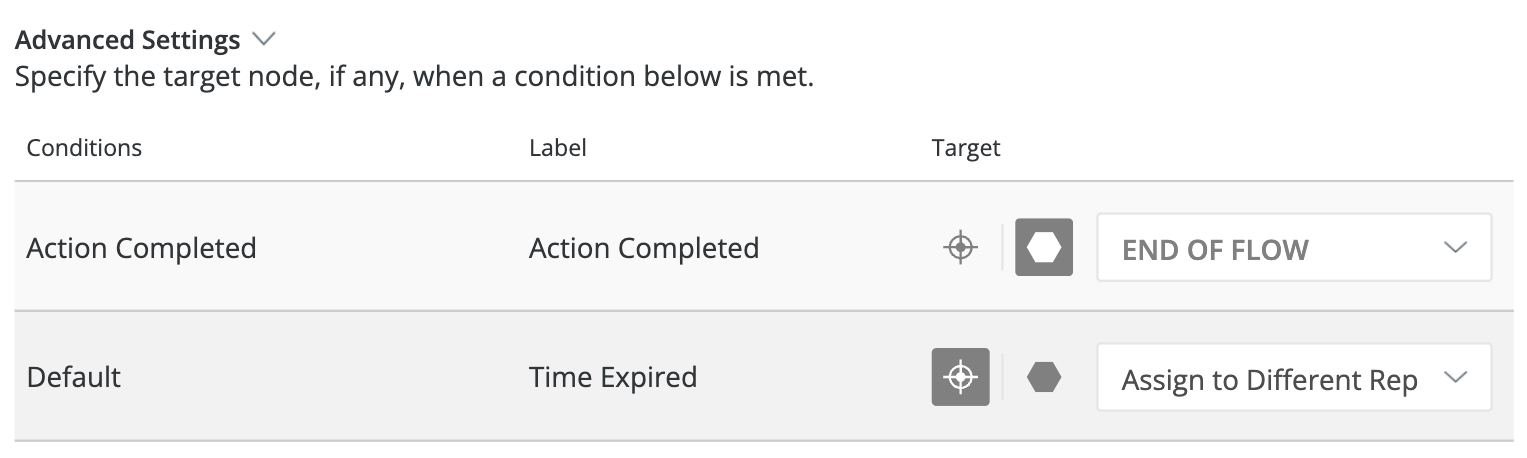
Task: Click the Target column header
Action: coord(966,148)
